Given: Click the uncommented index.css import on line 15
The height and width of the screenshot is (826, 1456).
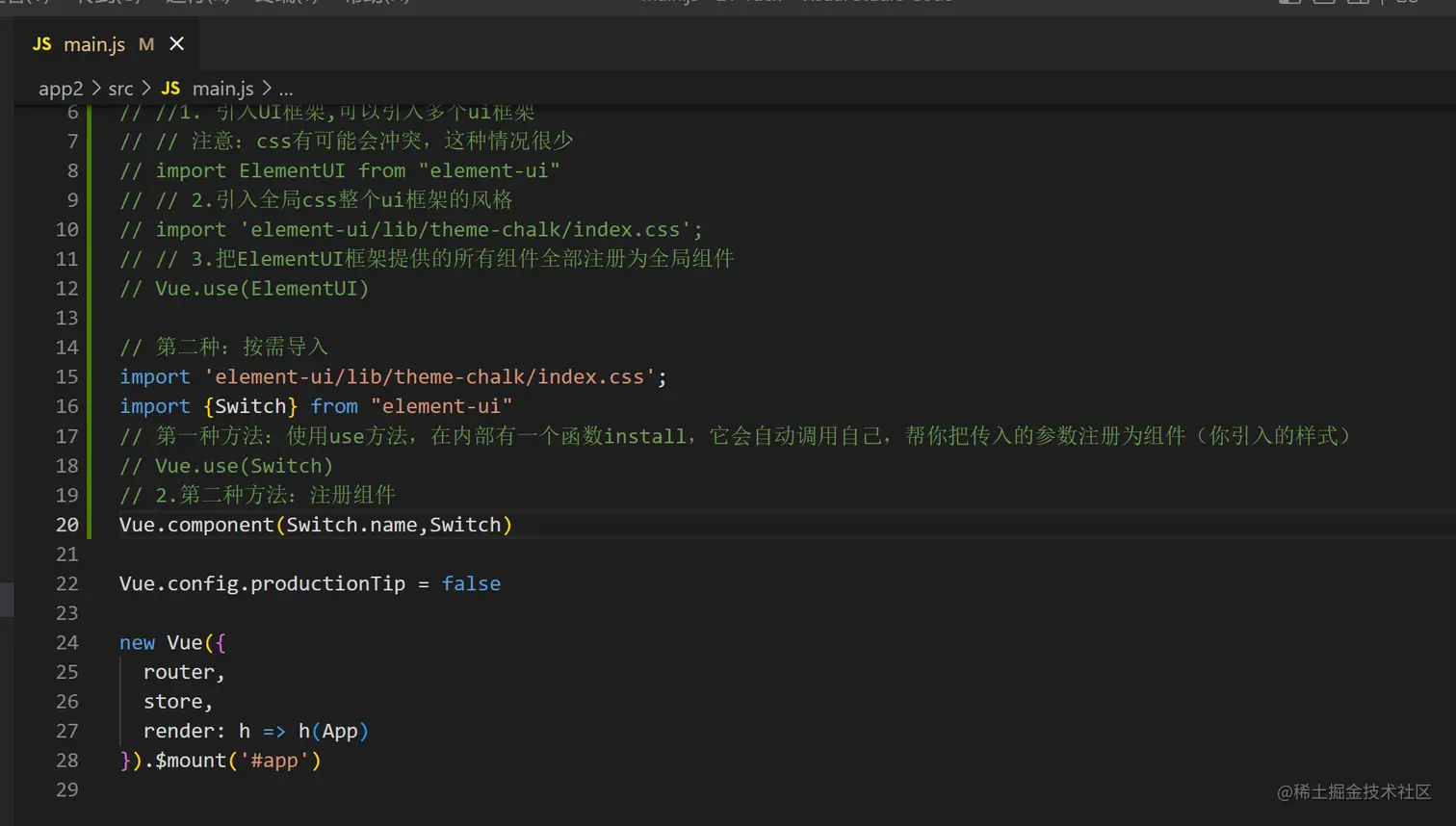Looking at the screenshot, I should pos(393,376).
